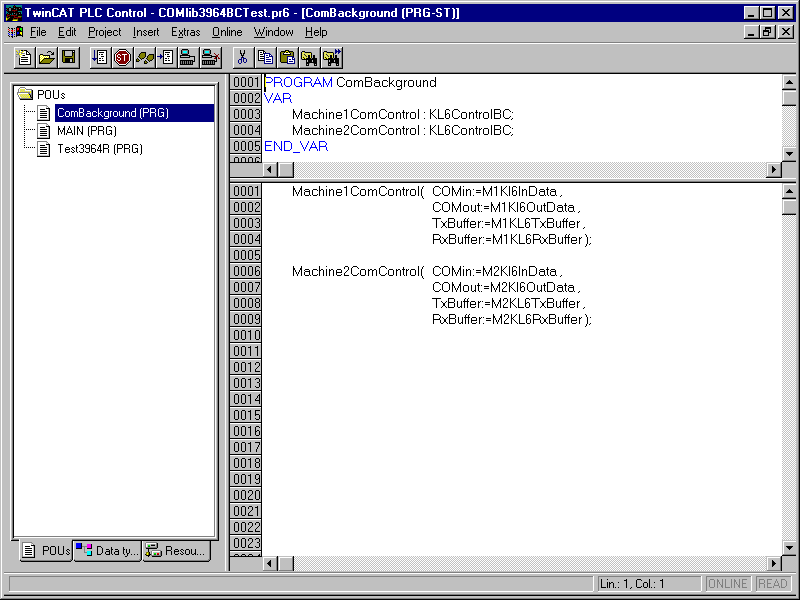
Task: Click the Test3964R (PRG) document icon
Action: point(44,149)
